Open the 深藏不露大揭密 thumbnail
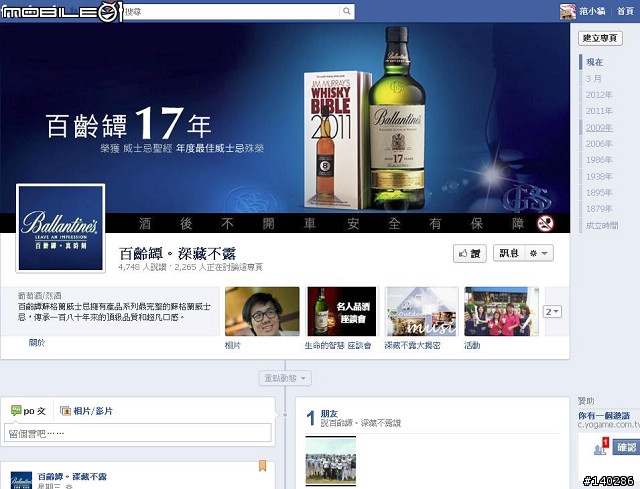640x489 pixels. pos(422,311)
